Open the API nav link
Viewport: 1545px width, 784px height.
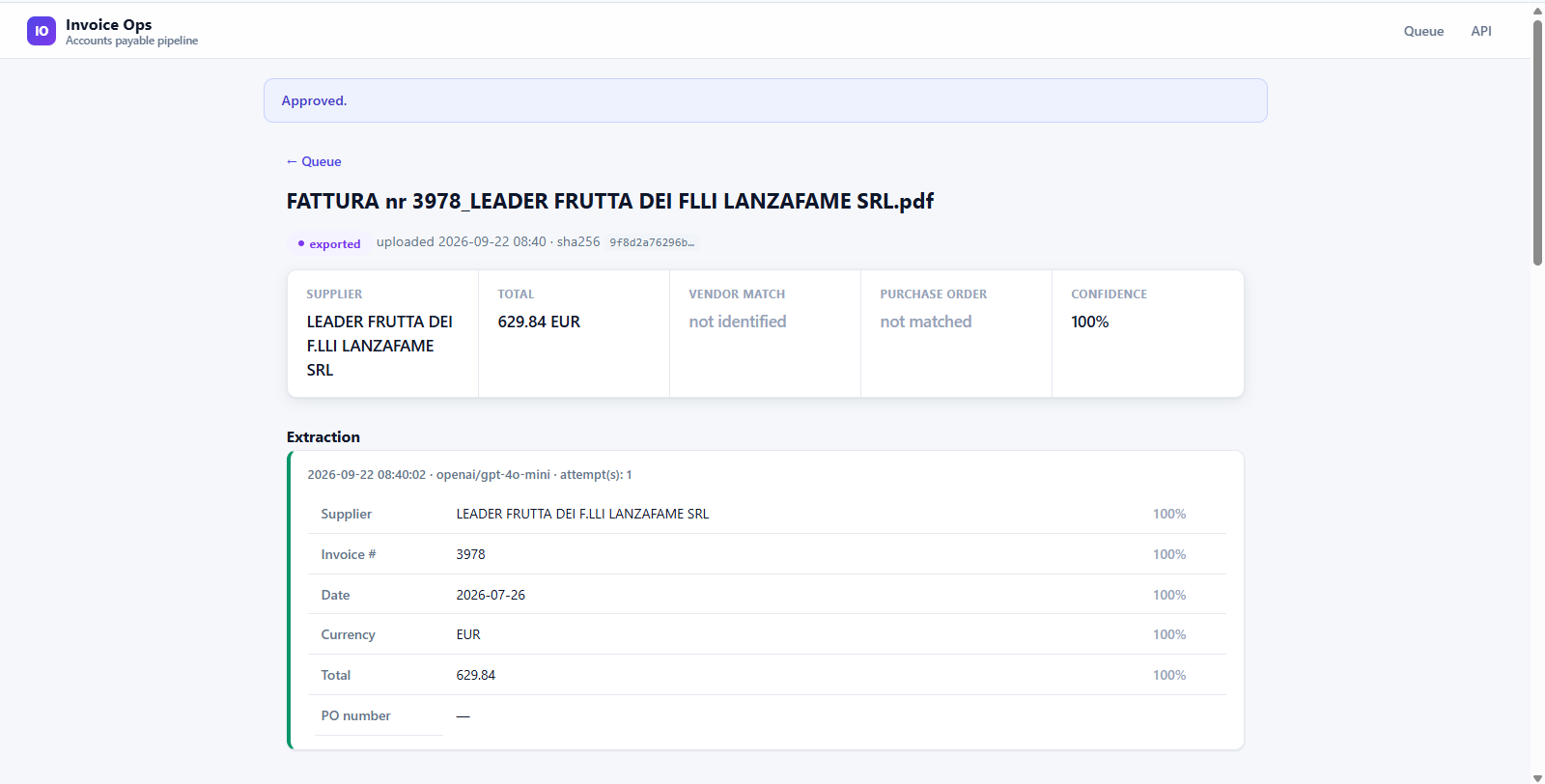click(x=1481, y=31)
